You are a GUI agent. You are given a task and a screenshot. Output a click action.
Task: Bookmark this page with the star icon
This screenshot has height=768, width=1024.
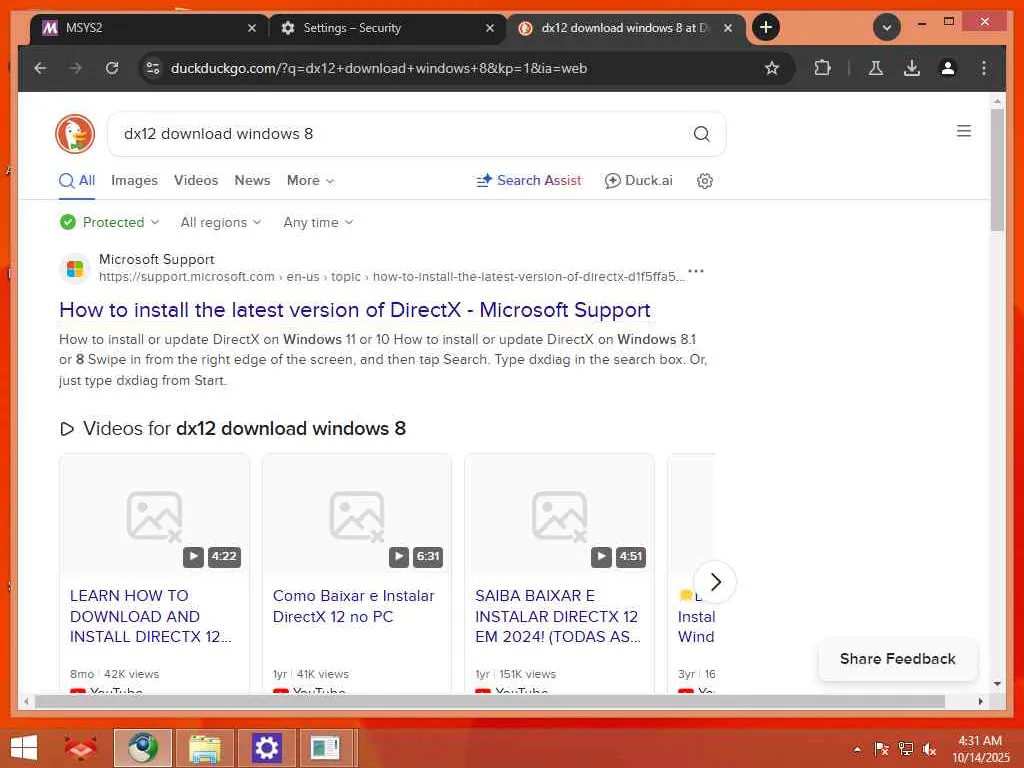pyautogui.click(x=772, y=68)
